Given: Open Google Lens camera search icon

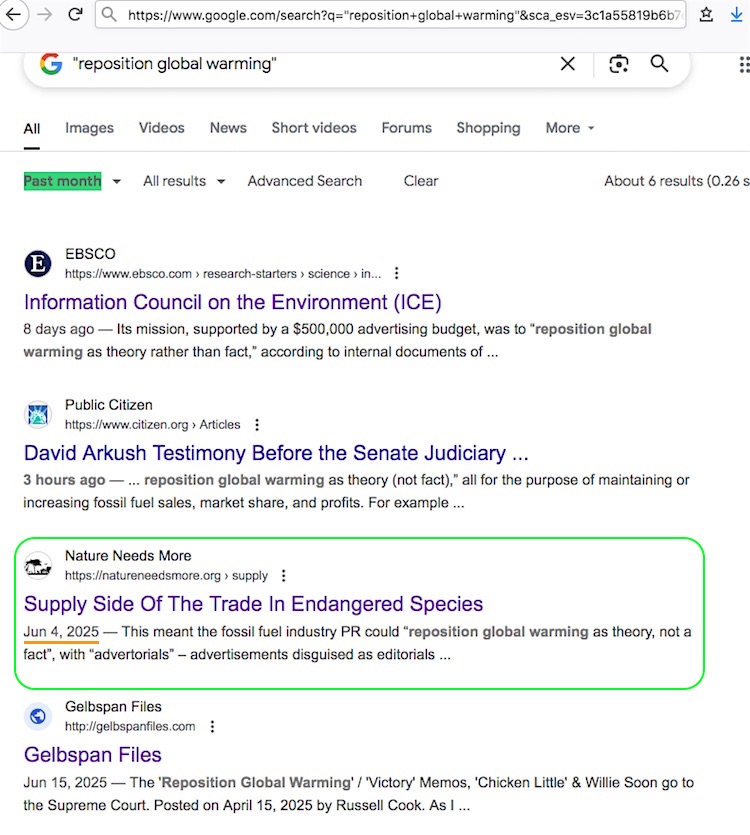Looking at the screenshot, I should 619,64.
